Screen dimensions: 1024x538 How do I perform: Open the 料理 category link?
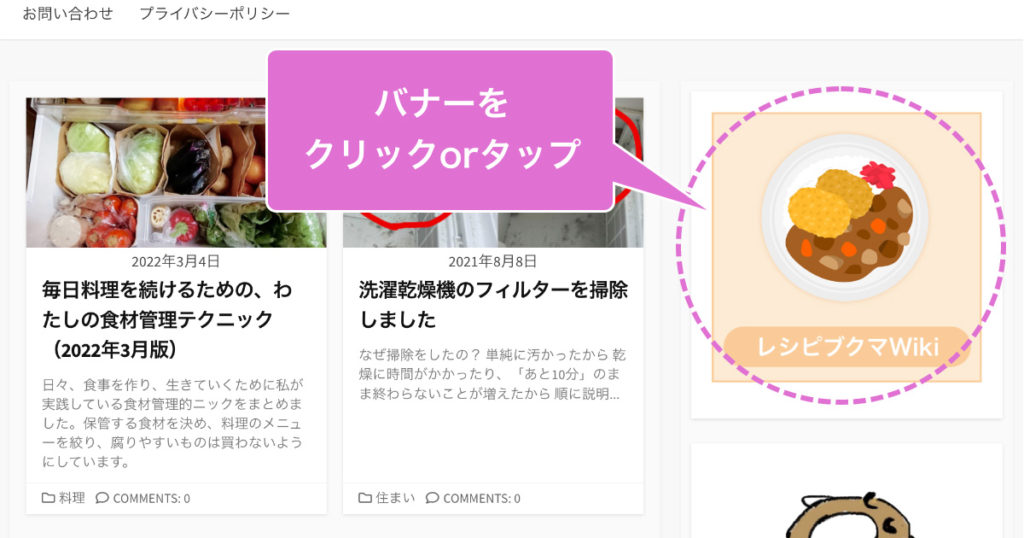[x=72, y=498]
